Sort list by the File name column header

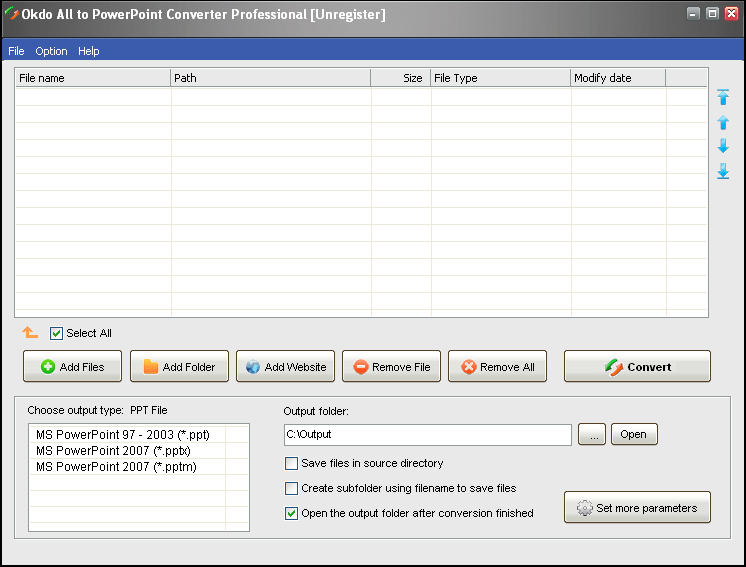point(93,78)
